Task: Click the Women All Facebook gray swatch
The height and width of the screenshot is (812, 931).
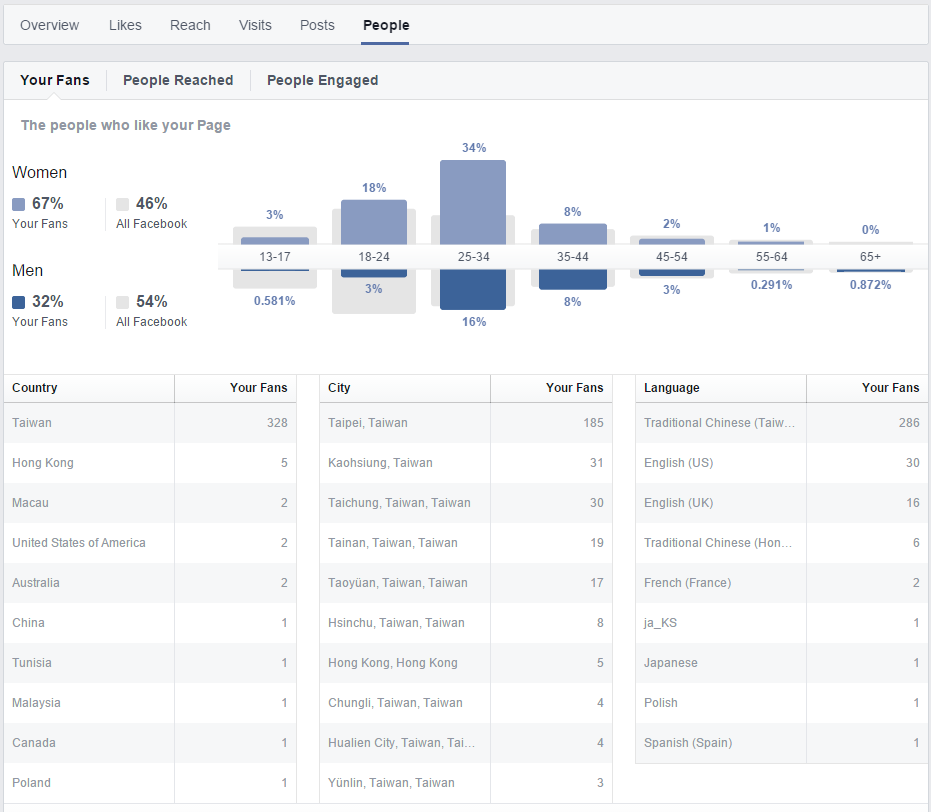Action: click(123, 204)
